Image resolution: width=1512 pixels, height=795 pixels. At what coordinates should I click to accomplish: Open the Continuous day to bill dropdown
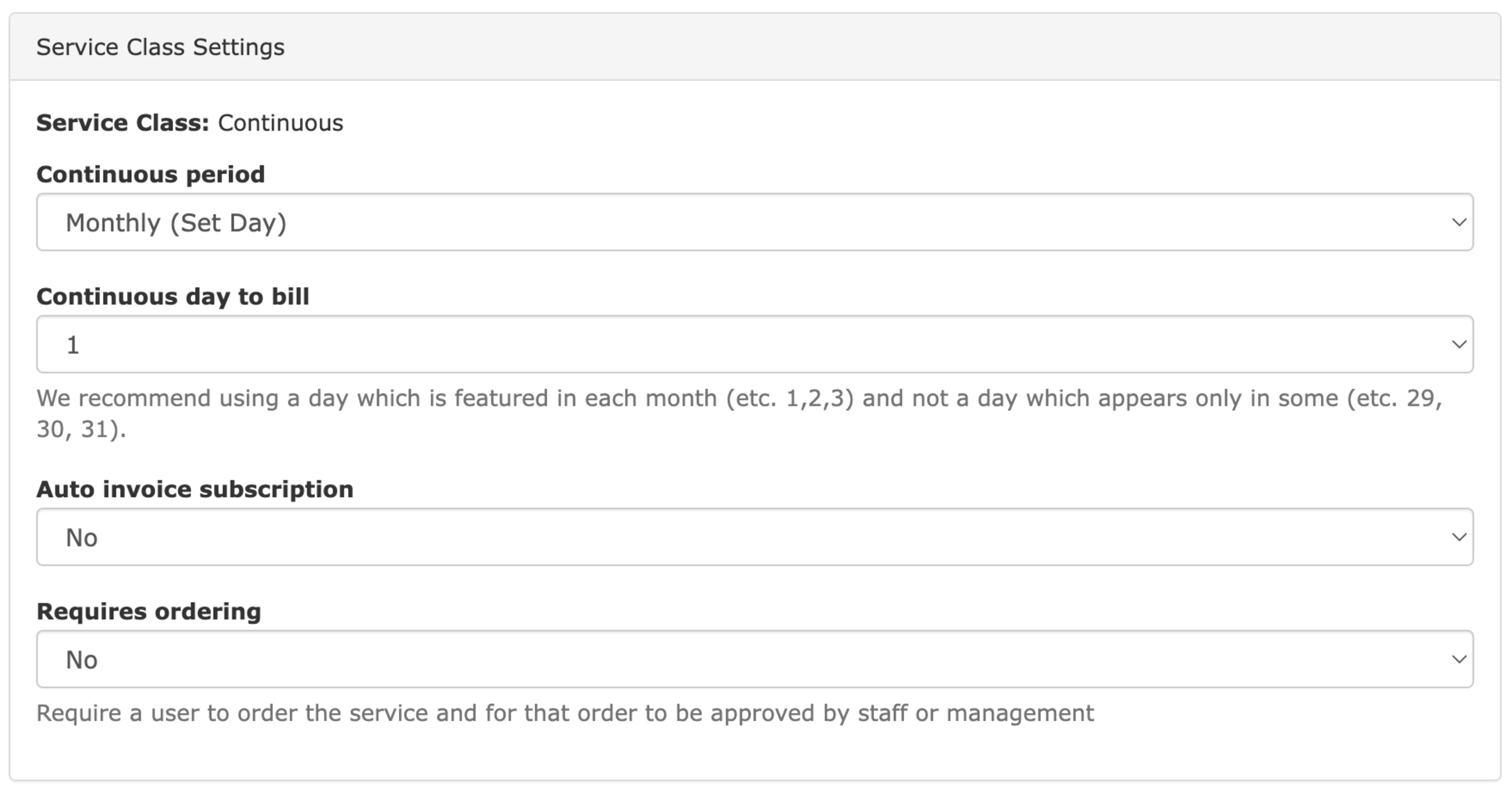755,344
